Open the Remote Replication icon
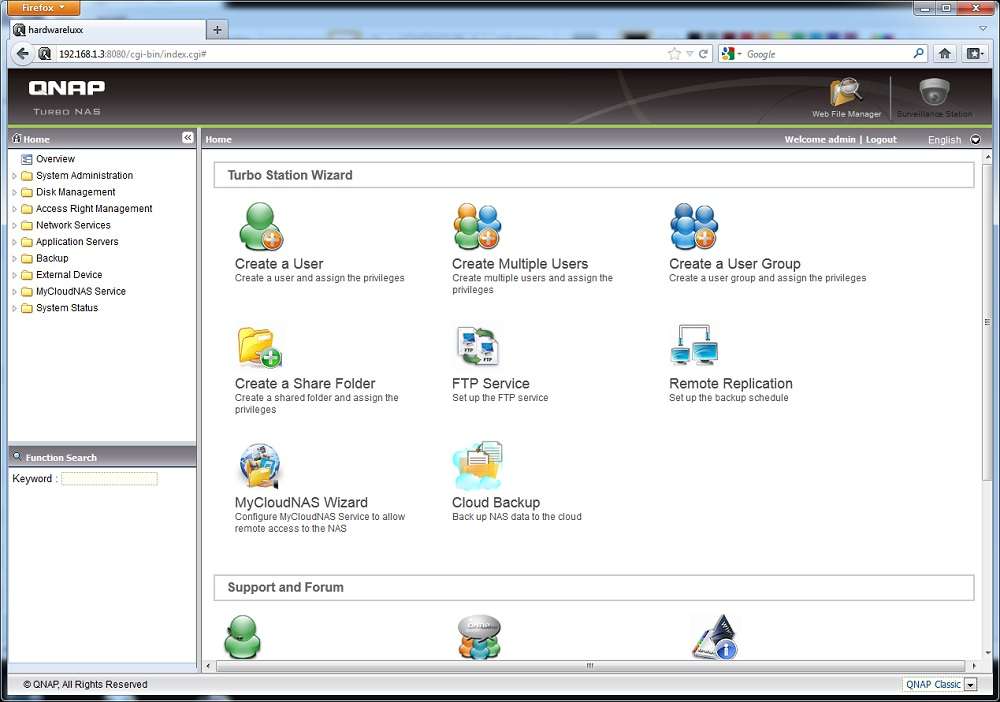This screenshot has height=702, width=1000. point(695,345)
